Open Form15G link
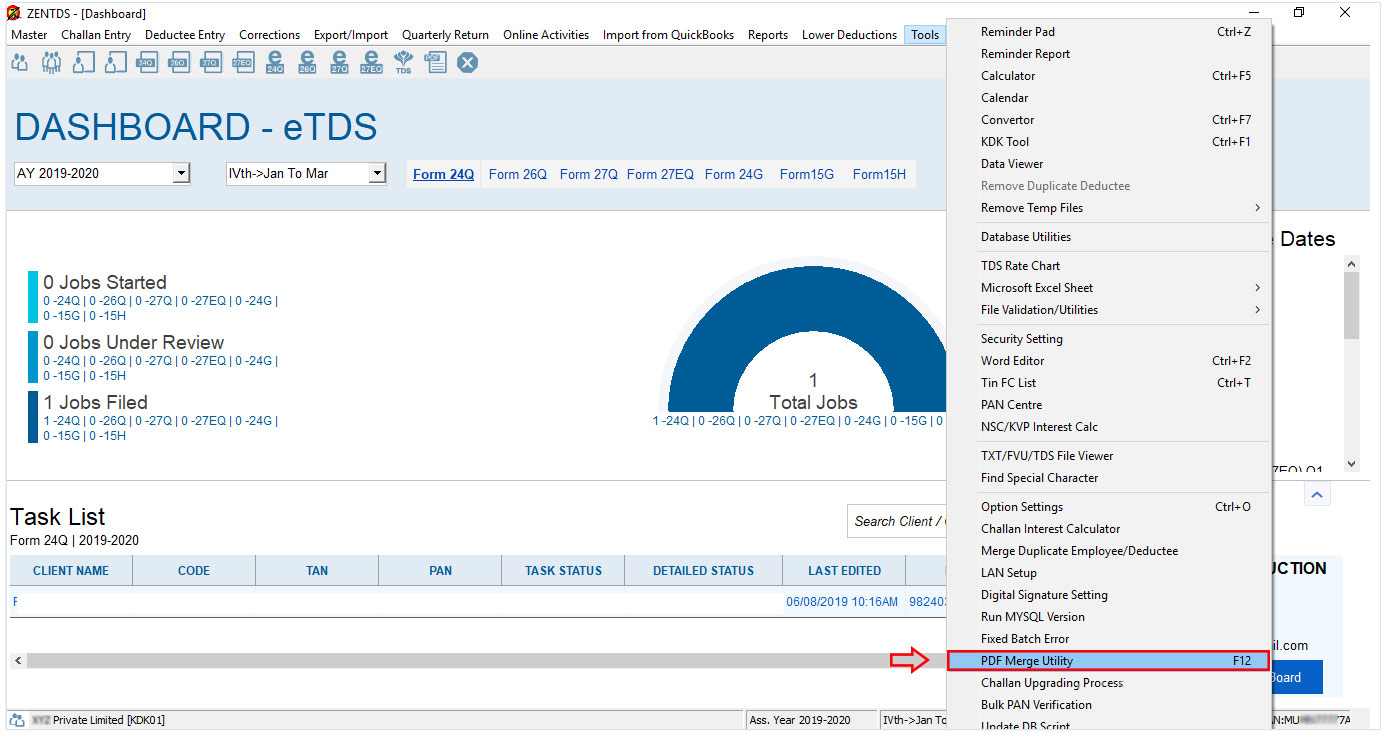This screenshot has width=1386, height=735. pyautogui.click(x=807, y=174)
